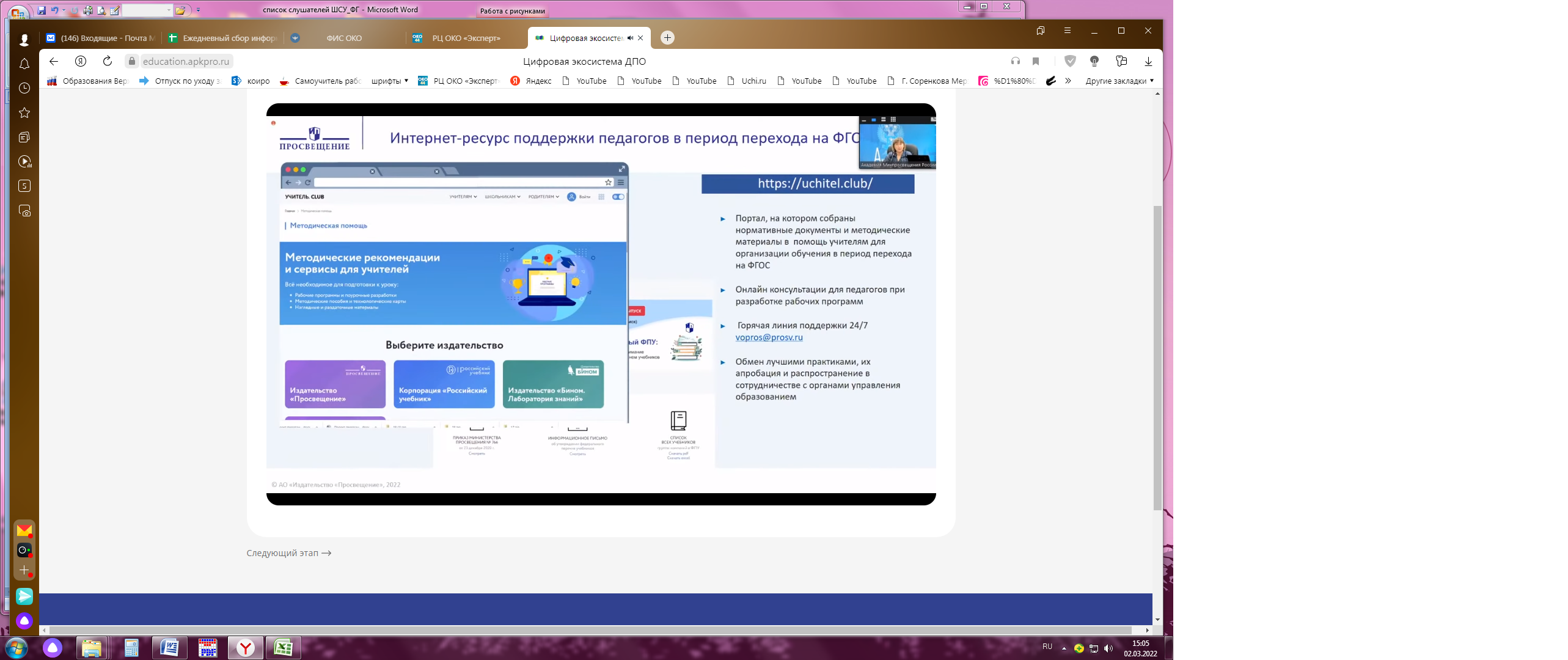Viewport: 1568px width, 660px height.
Task: Open the notifications bell in browser sidebar
Action: coord(24,64)
